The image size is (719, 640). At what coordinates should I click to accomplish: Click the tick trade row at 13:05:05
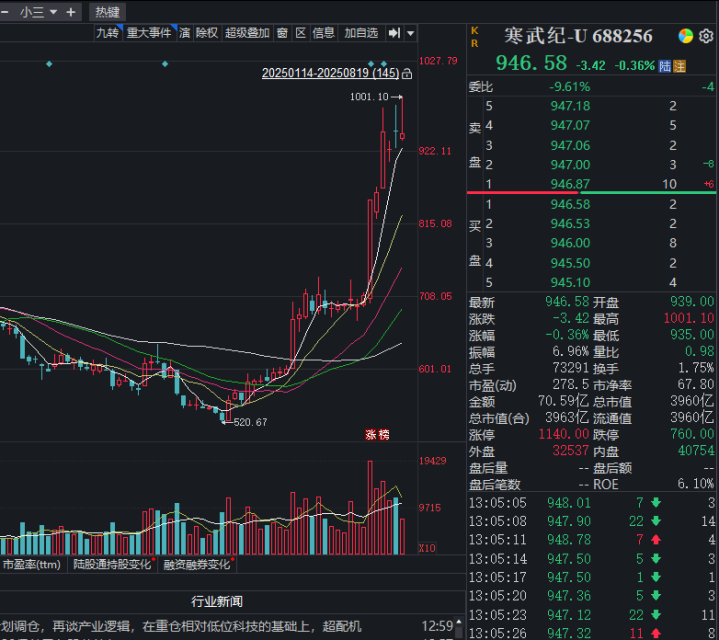point(592,503)
